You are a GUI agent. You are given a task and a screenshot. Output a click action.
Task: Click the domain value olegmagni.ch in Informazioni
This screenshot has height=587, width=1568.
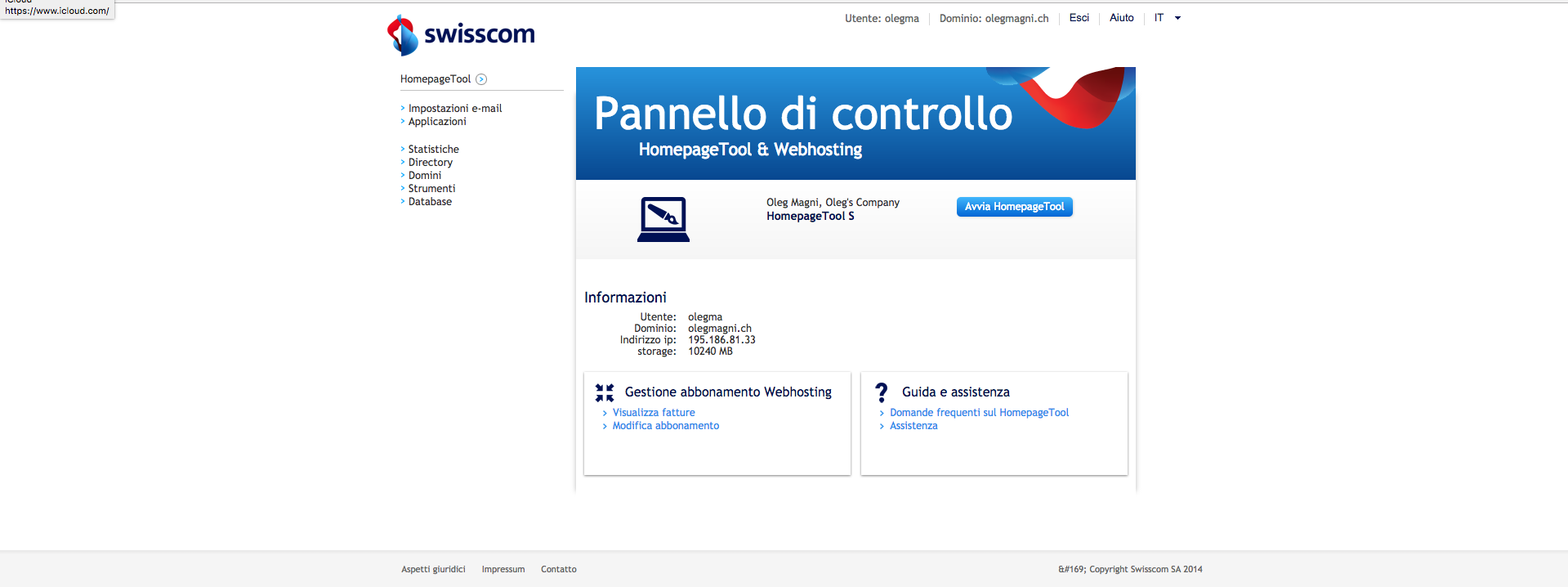(x=720, y=329)
